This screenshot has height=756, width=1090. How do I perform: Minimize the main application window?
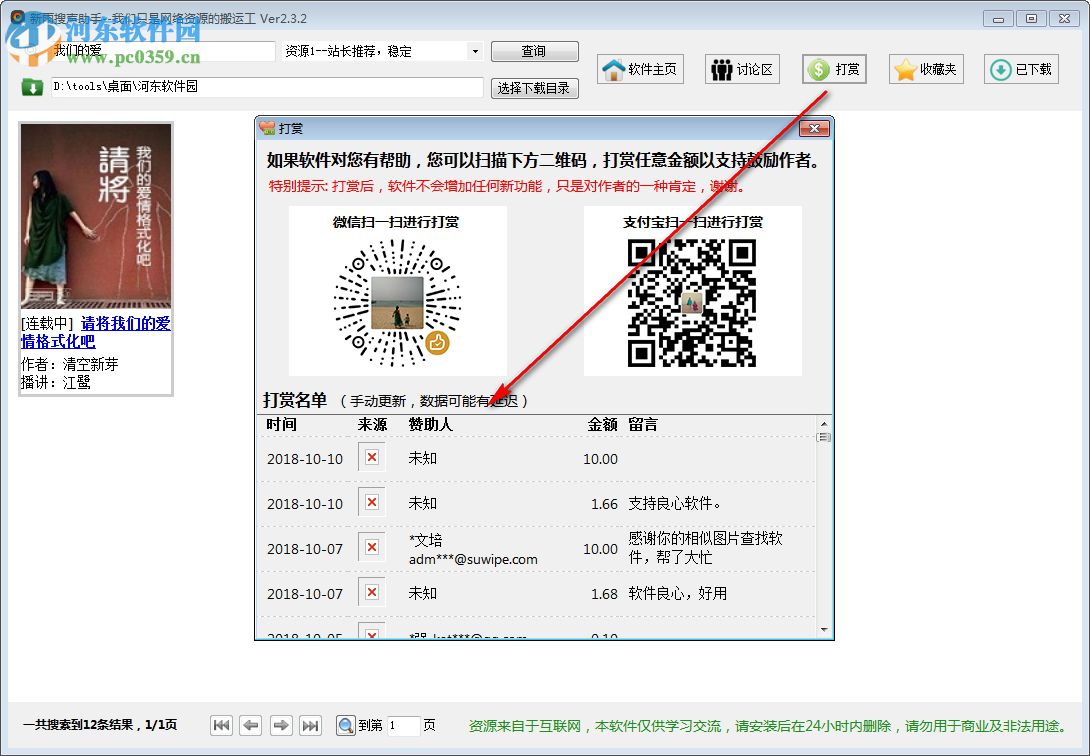998,19
